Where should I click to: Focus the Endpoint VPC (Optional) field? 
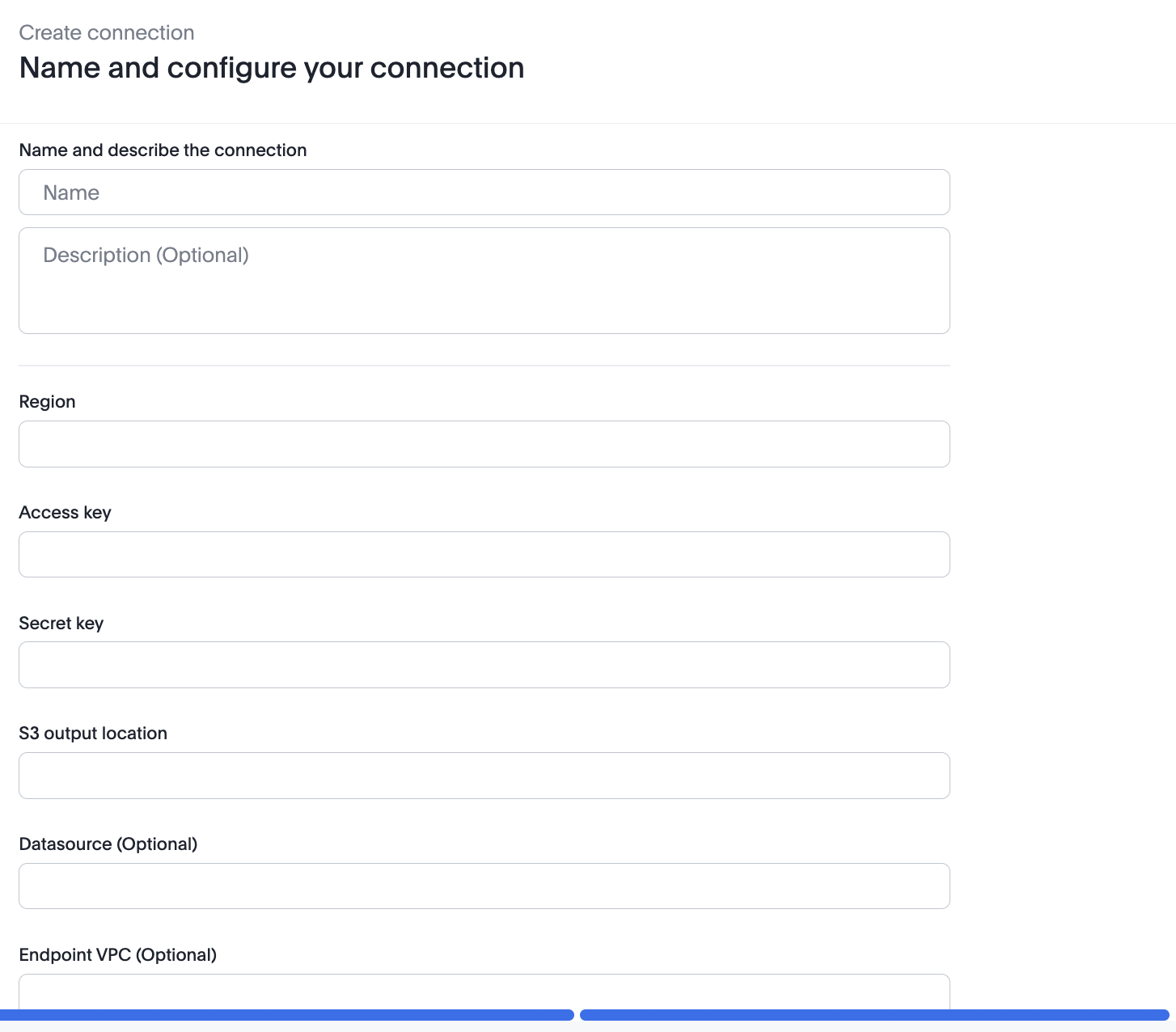(484, 993)
